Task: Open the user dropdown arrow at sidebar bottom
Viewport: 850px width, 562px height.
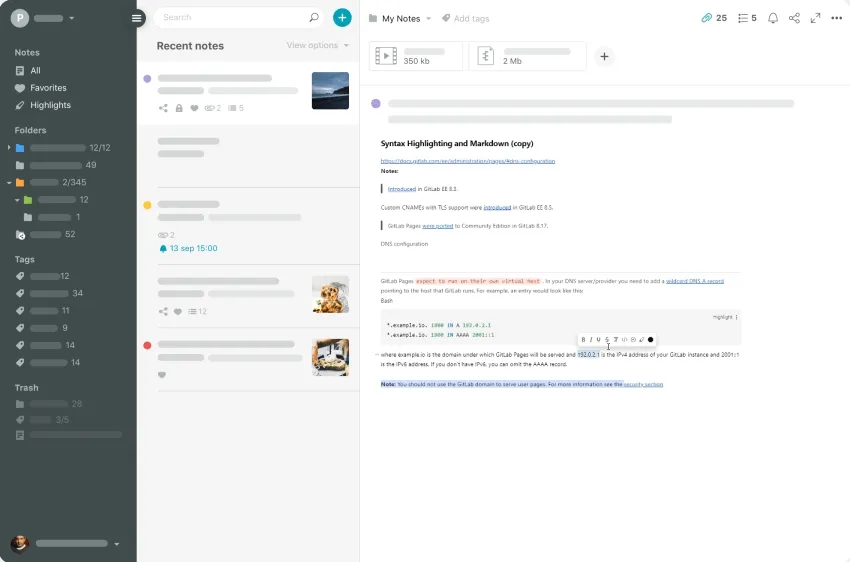Action: pyautogui.click(x=117, y=544)
